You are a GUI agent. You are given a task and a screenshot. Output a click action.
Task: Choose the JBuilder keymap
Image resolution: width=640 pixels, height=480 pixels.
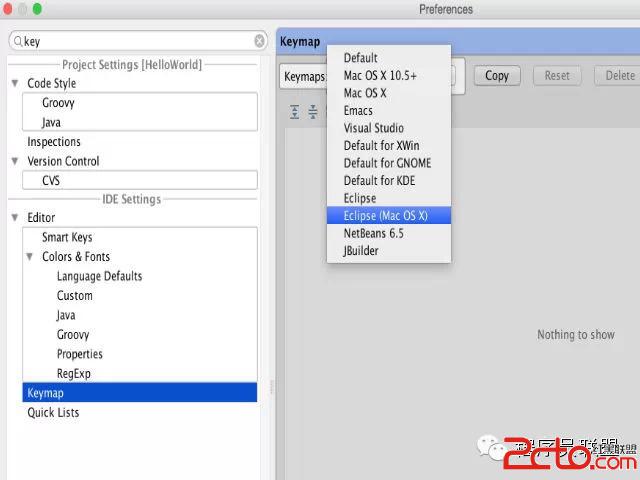click(x=389, y=251)
